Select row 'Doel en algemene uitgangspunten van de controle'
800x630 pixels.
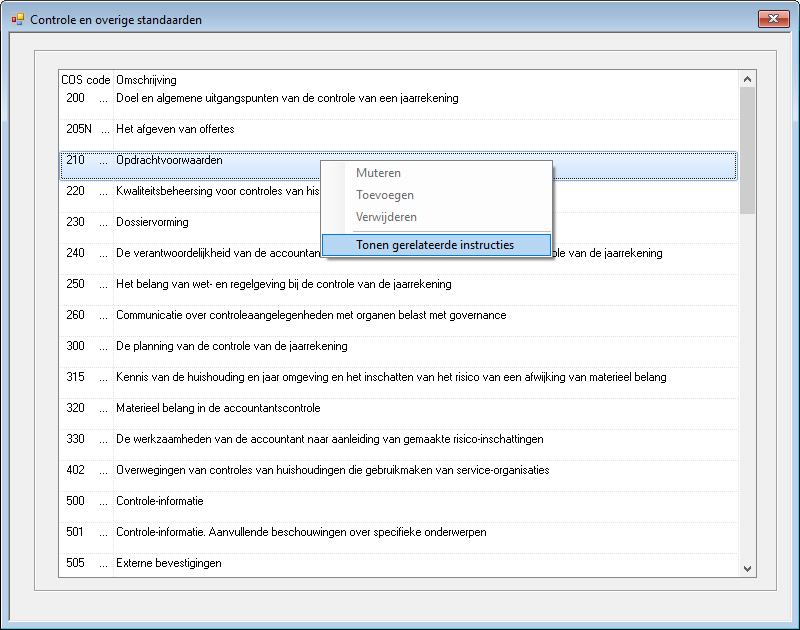tap(398, 104)
